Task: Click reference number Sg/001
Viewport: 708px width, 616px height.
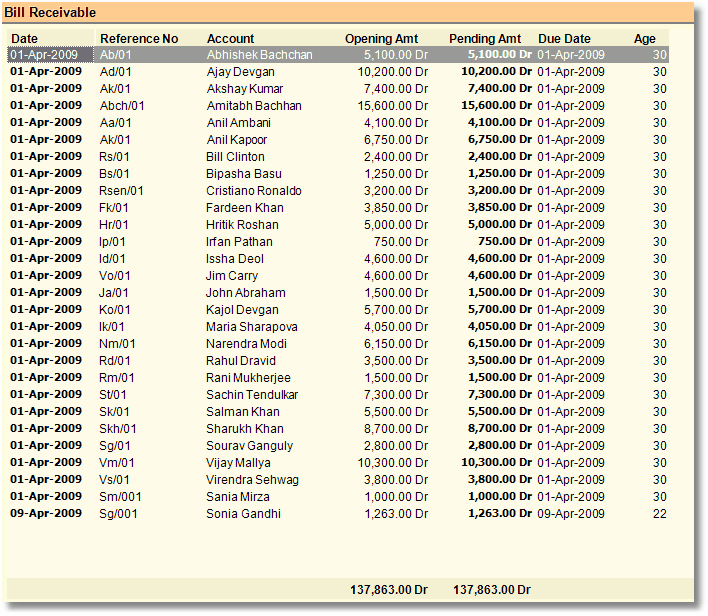Action: (x=118, y=514)
